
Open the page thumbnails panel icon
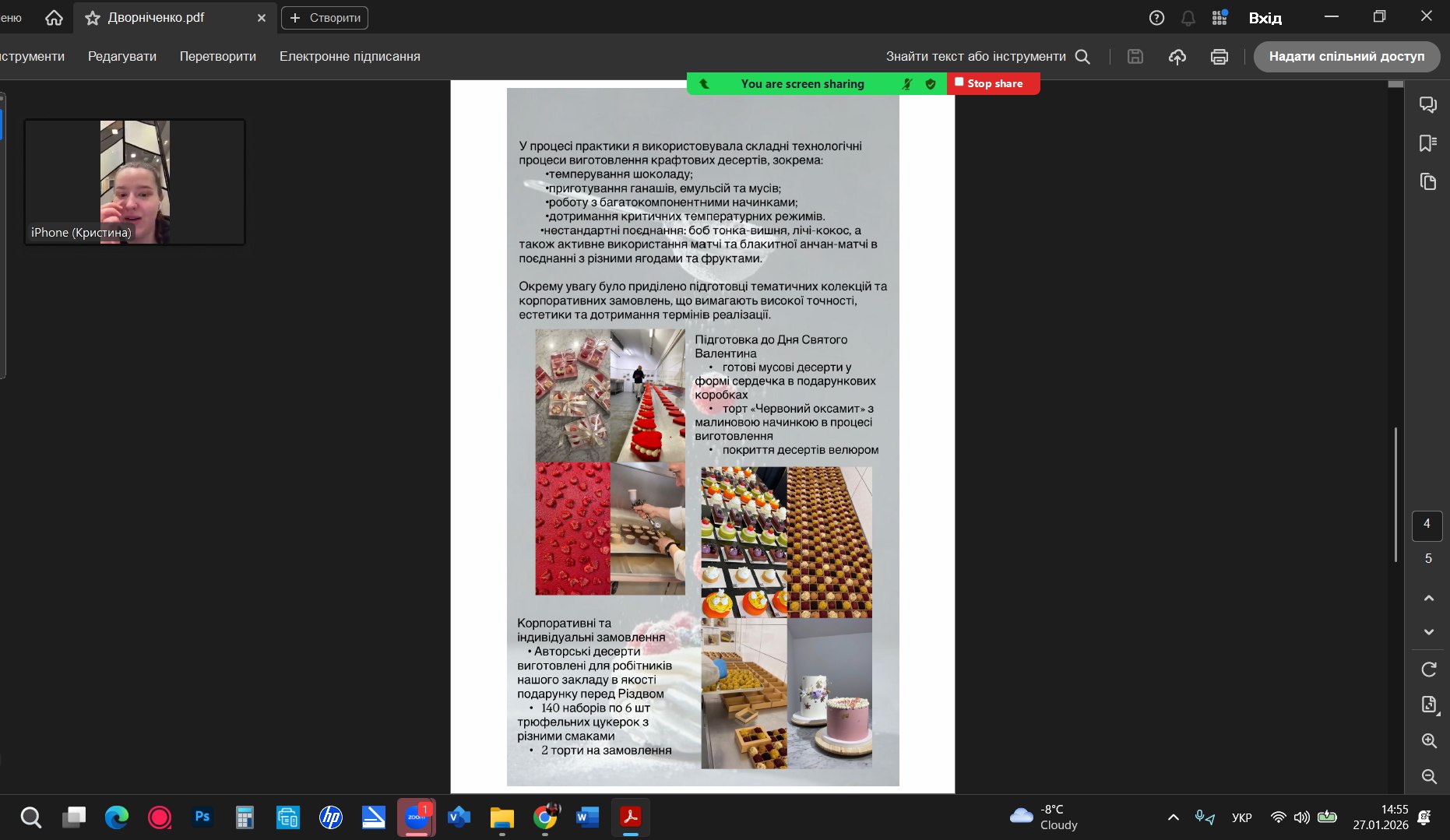point(1427,182)
